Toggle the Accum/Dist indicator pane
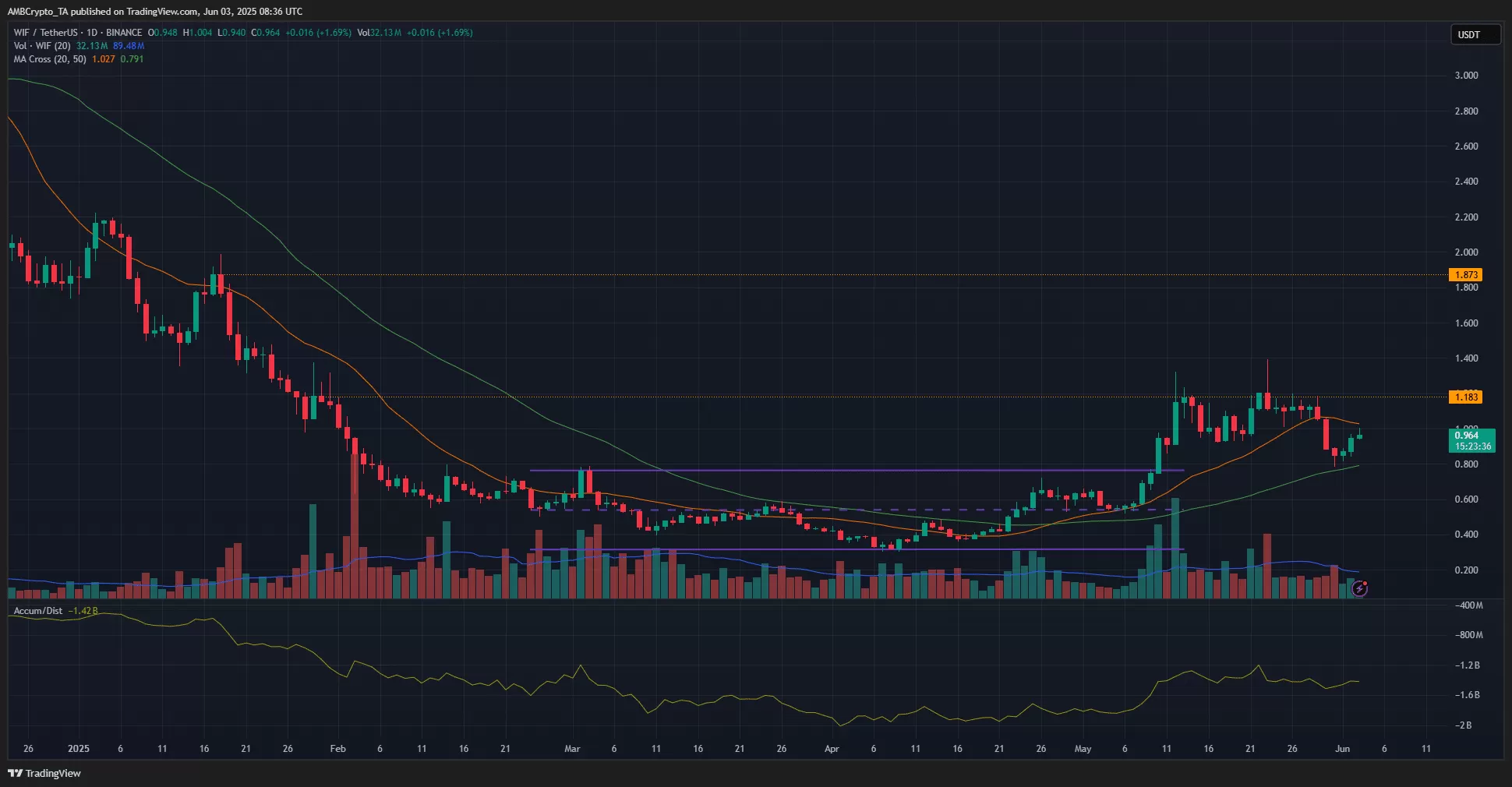The height and width of the screenshot is (787, 1512). point(37,611)
